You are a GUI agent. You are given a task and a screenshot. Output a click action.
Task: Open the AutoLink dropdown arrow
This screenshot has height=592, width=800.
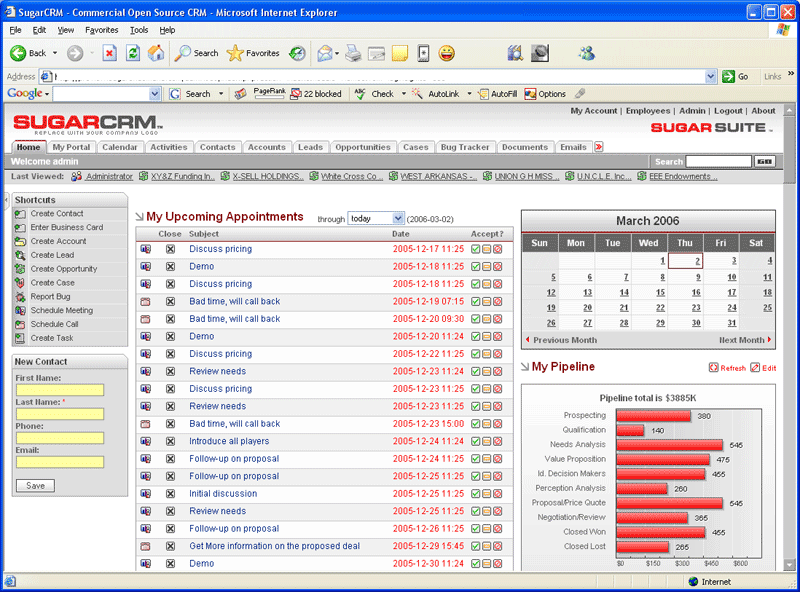click(x=469, y=94)
